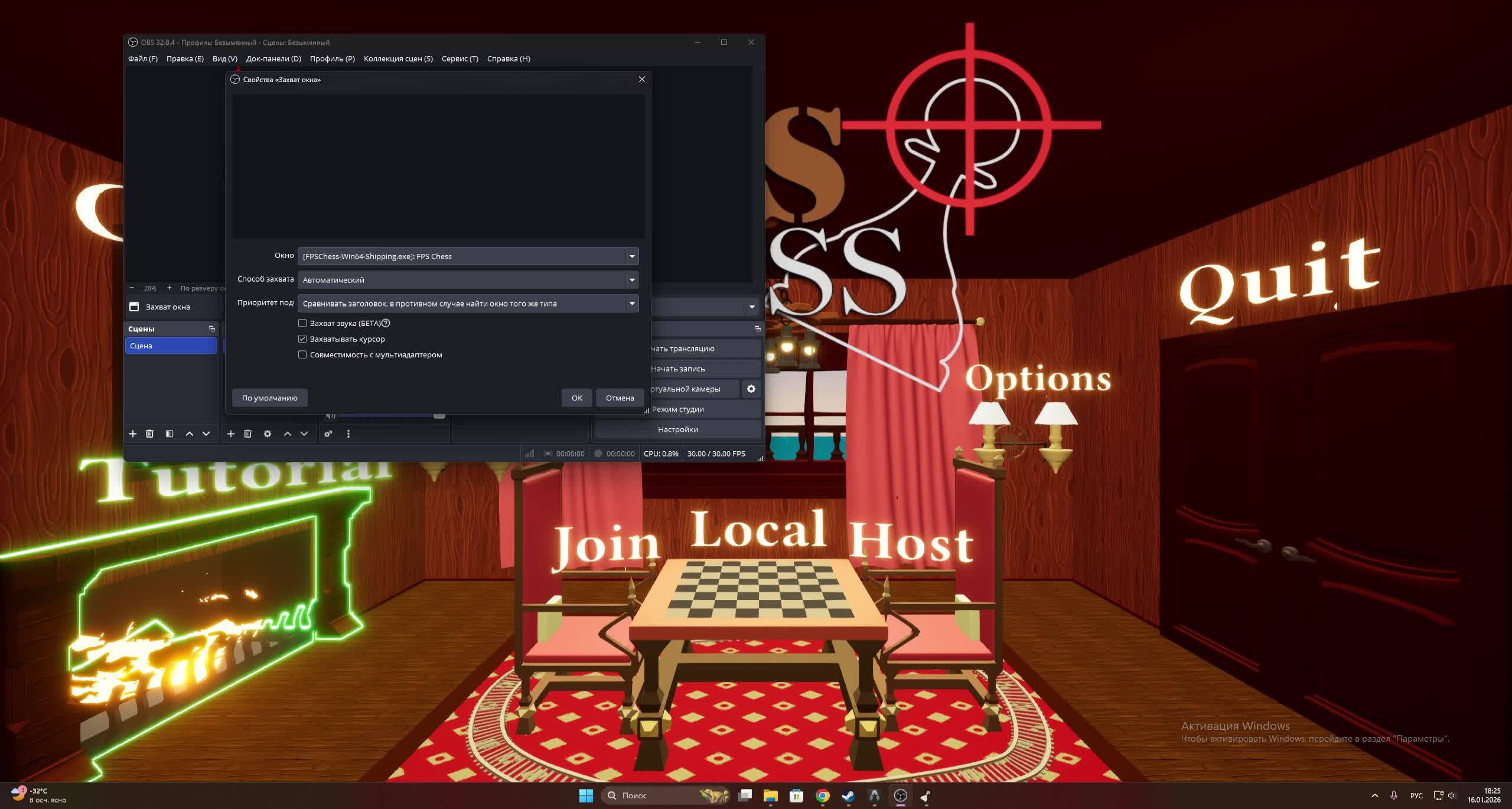Add a new scene with plus icon
This screenshot has width=1512, height=809.
[x=133, y=433]
